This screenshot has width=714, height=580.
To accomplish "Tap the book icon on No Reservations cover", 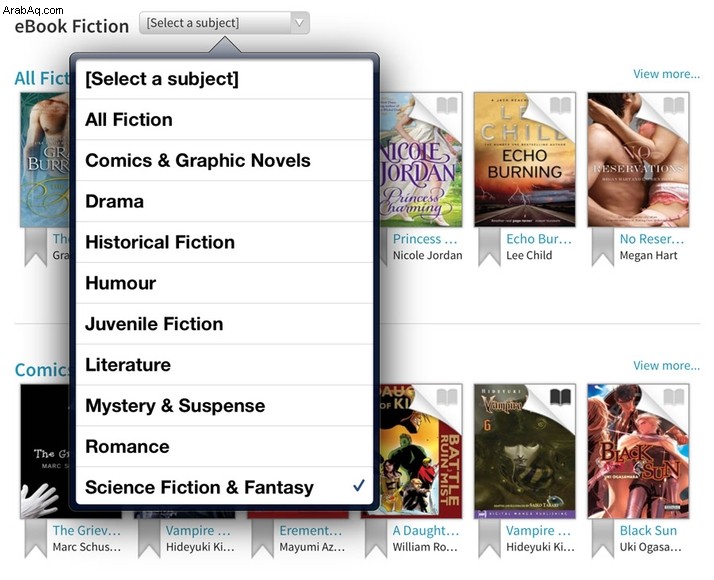I will pyautogui.click(x=673, y=105).
